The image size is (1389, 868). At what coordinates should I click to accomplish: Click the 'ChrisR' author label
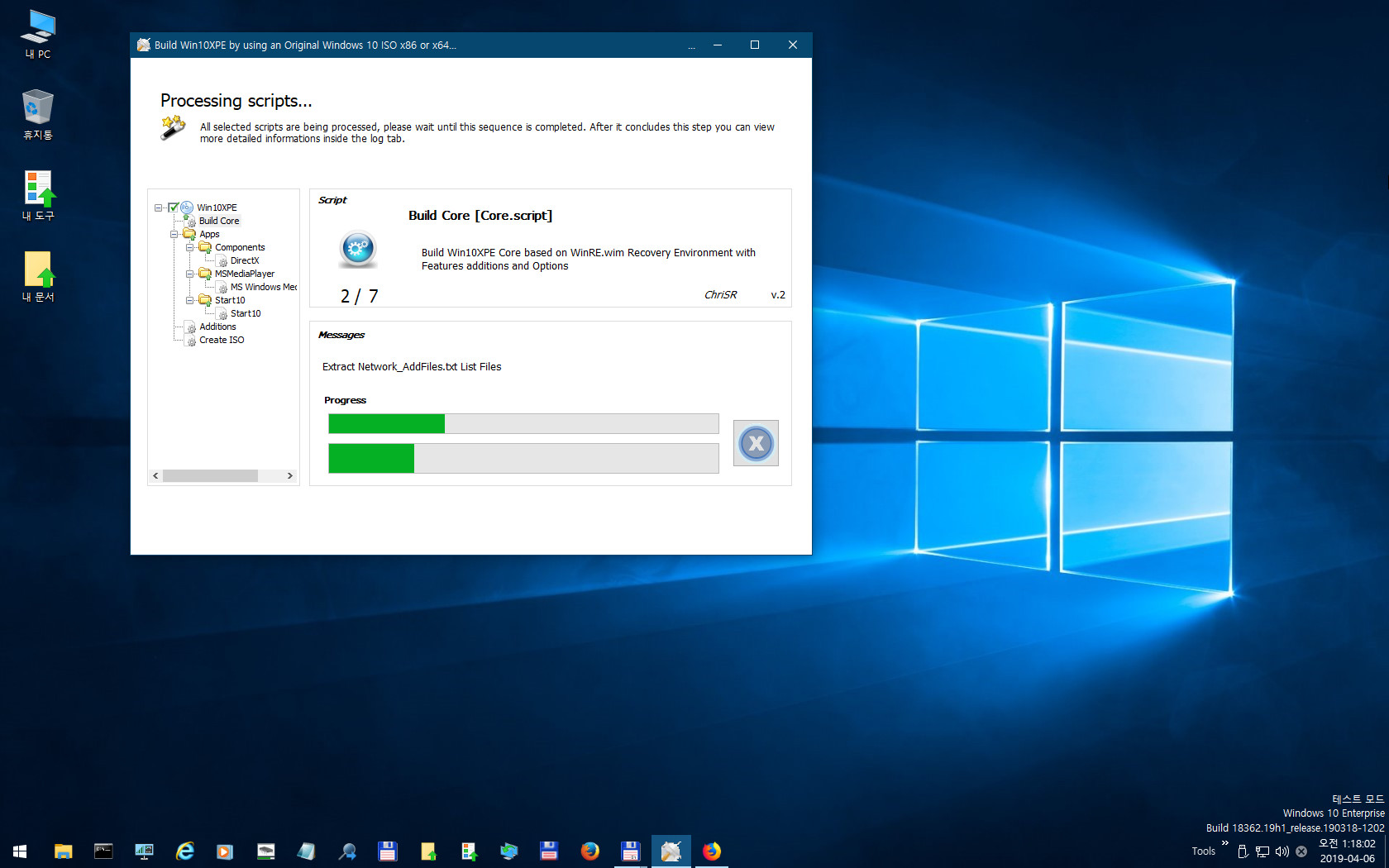point(720,294)
